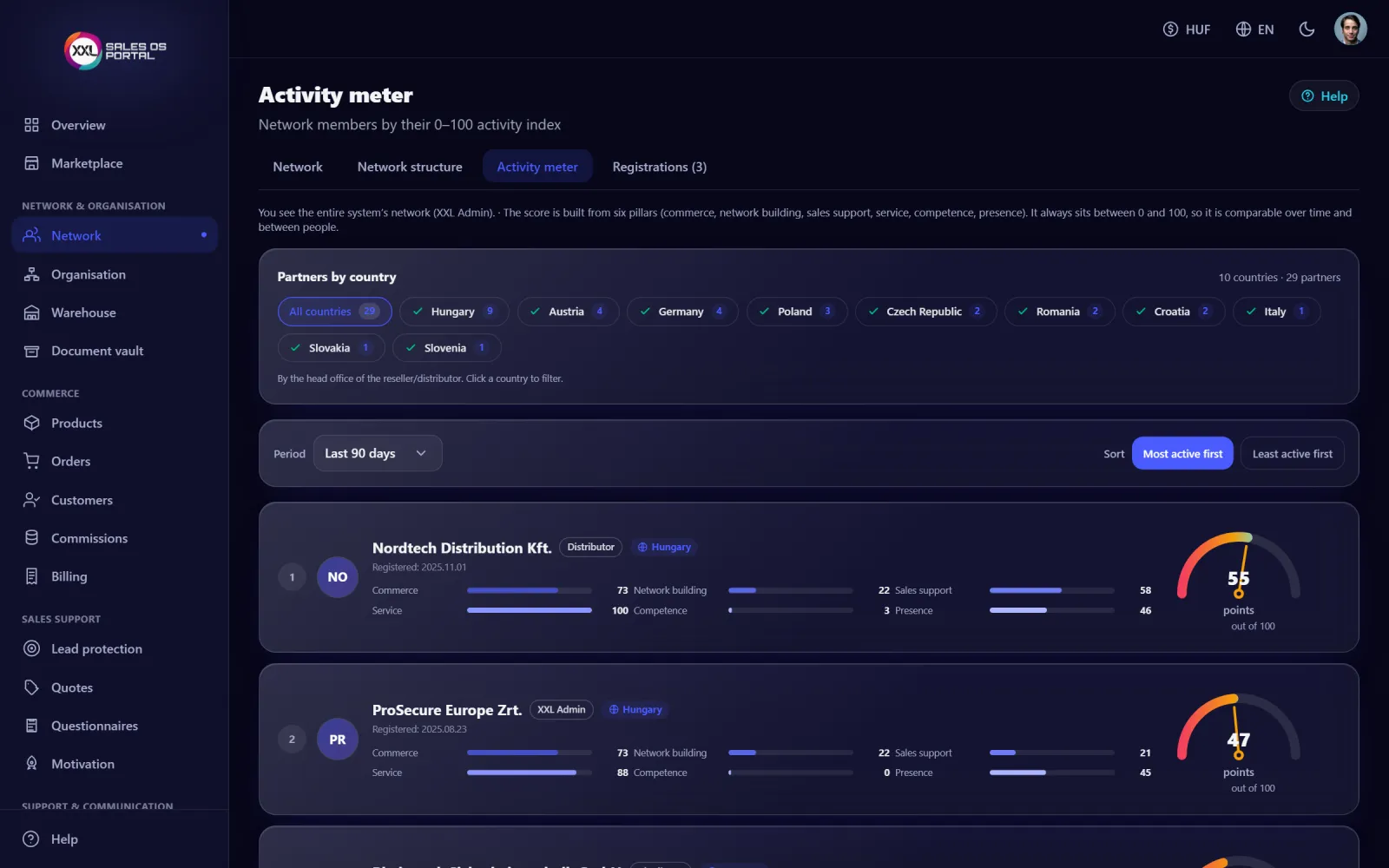Screen dimensions: 1389x868
Task: Open the Registrations (3) tab
Action: click(x=660, y=167)
